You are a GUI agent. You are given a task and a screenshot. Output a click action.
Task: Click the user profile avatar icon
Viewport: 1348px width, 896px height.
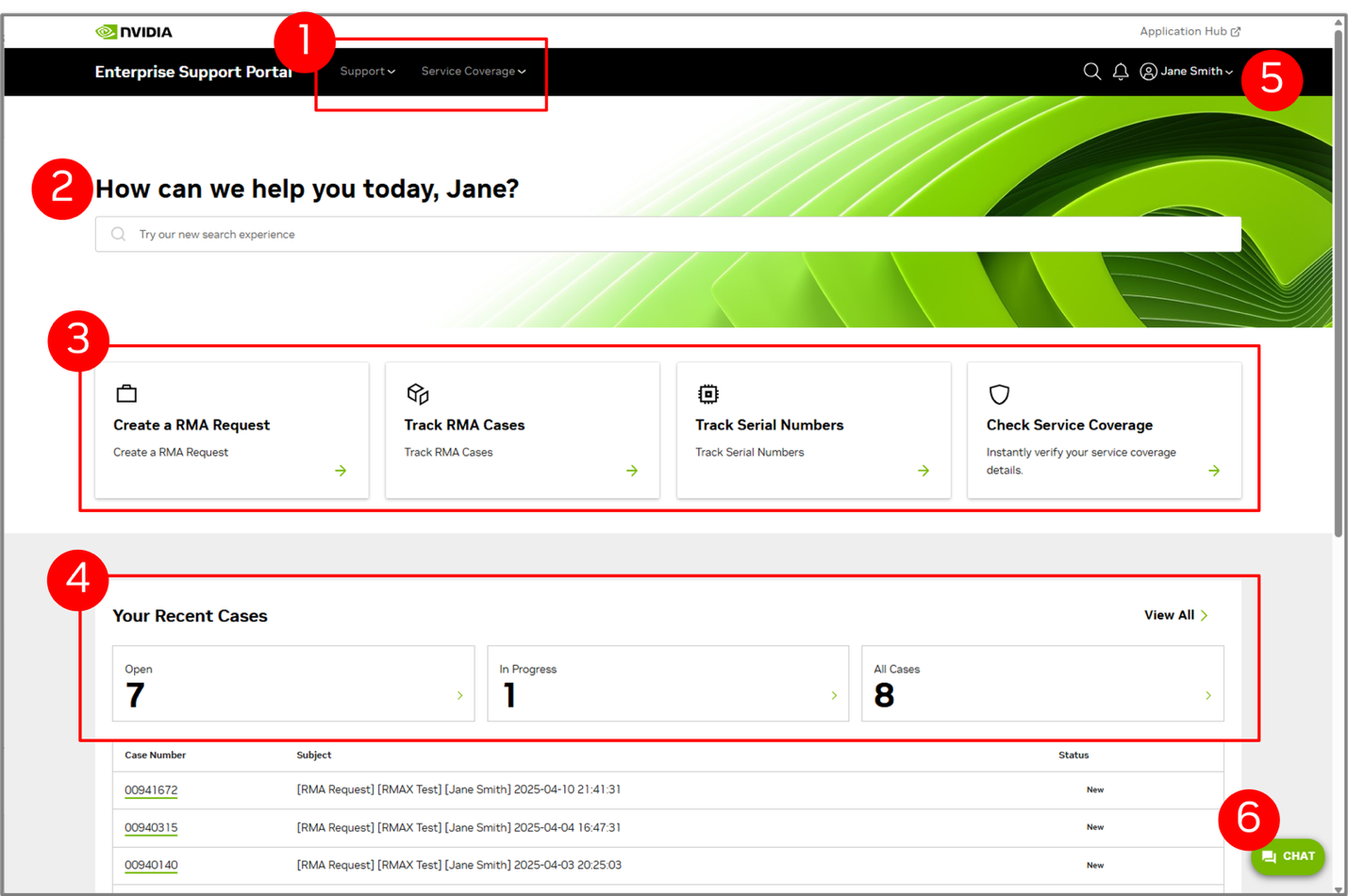coord(1148,72)
